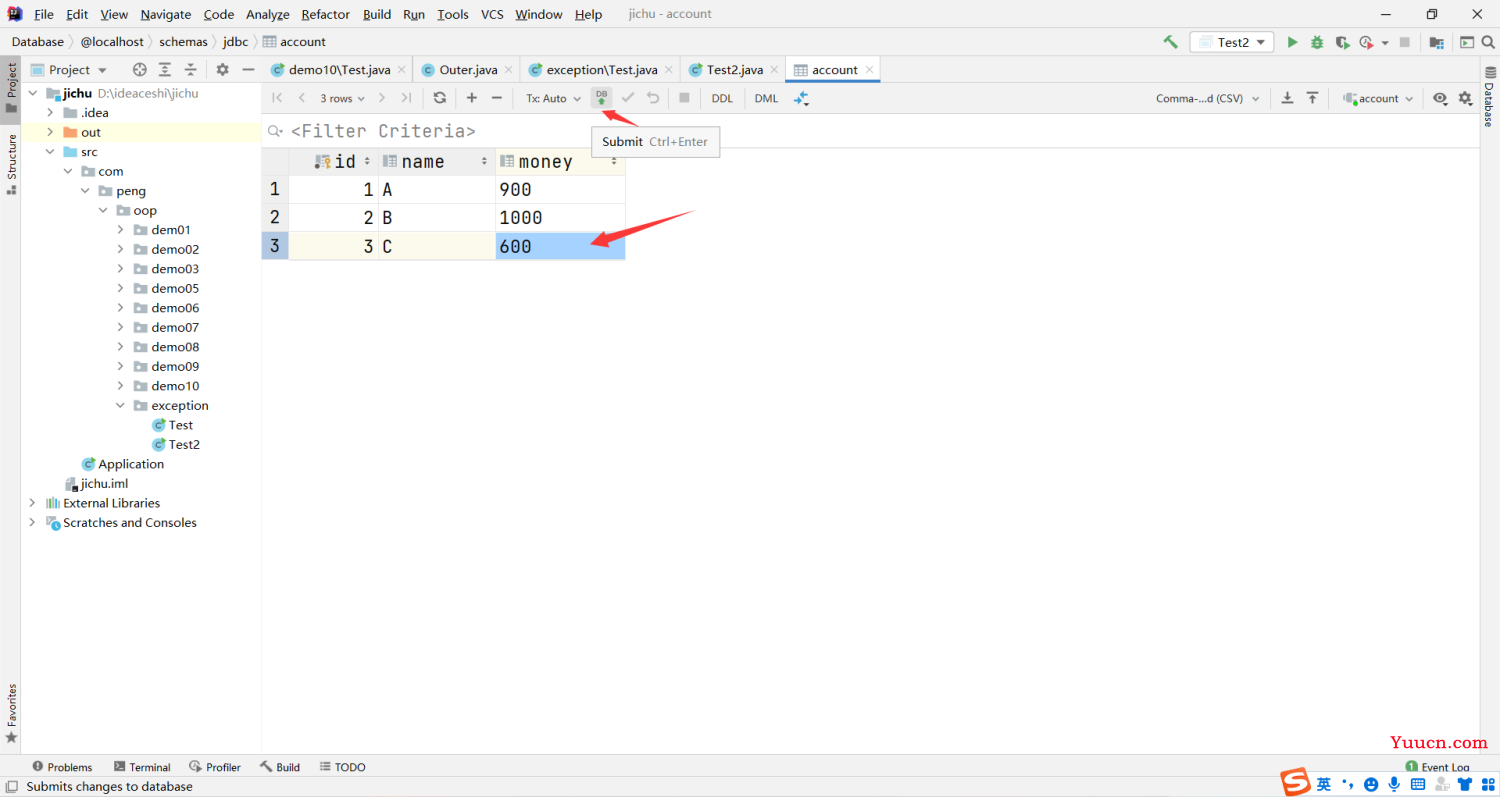This screenshot has height=797, width=1500.
Task: Open the account session dropdown in toolbar
Action: coord(1378,98)
